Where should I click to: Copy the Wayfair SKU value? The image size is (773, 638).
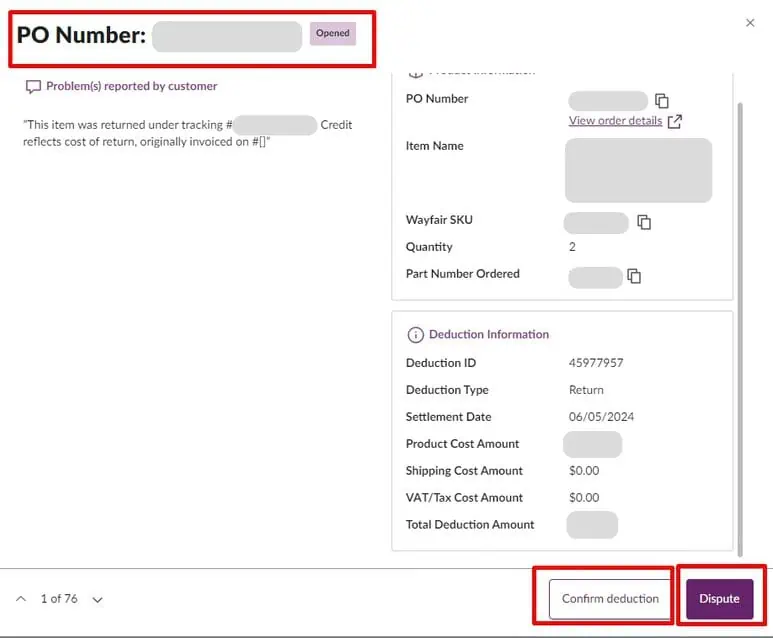pos(644,222)
